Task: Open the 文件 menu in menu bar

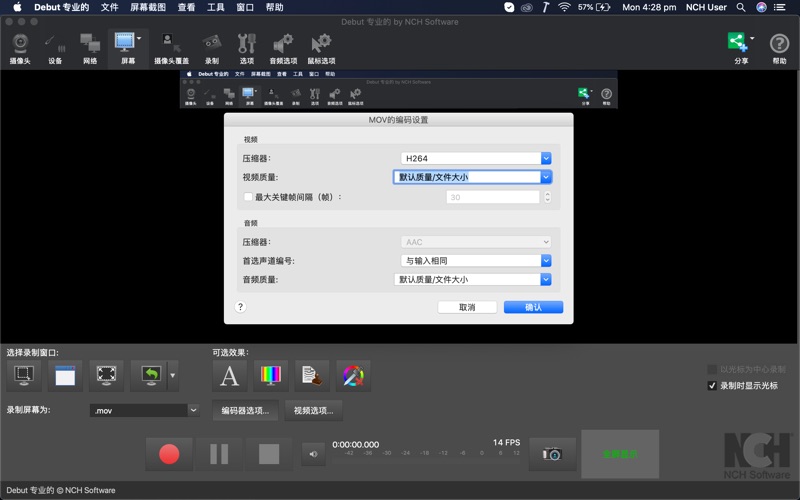Action: tap(110, 7)
